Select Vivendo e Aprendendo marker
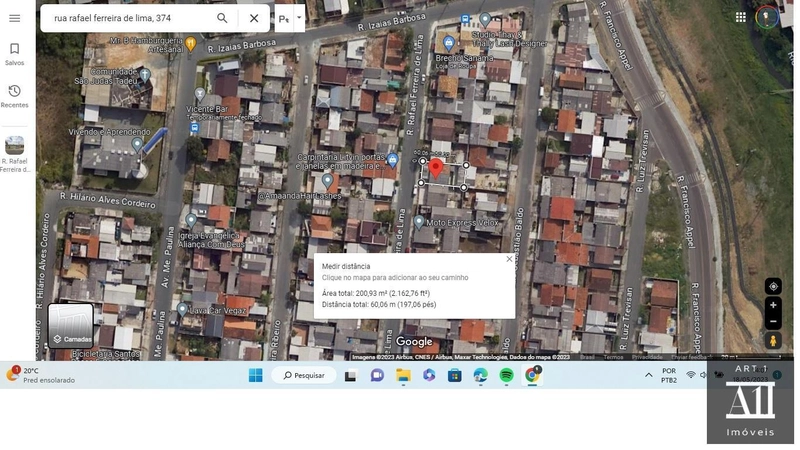The image size is (800, 450). (x=137, y=145)
